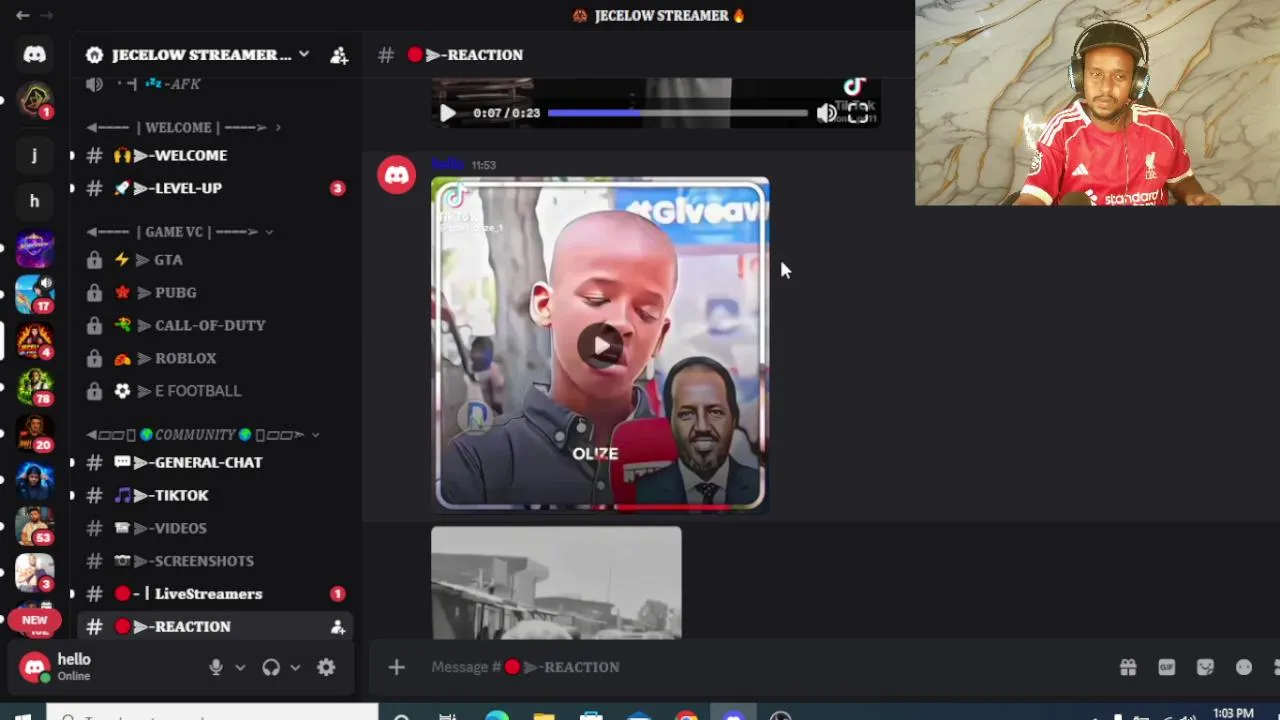Open the LEVEL-UP channel
Screen dimensions: 1280x720
pyautogui.click(x=215, y=188)
